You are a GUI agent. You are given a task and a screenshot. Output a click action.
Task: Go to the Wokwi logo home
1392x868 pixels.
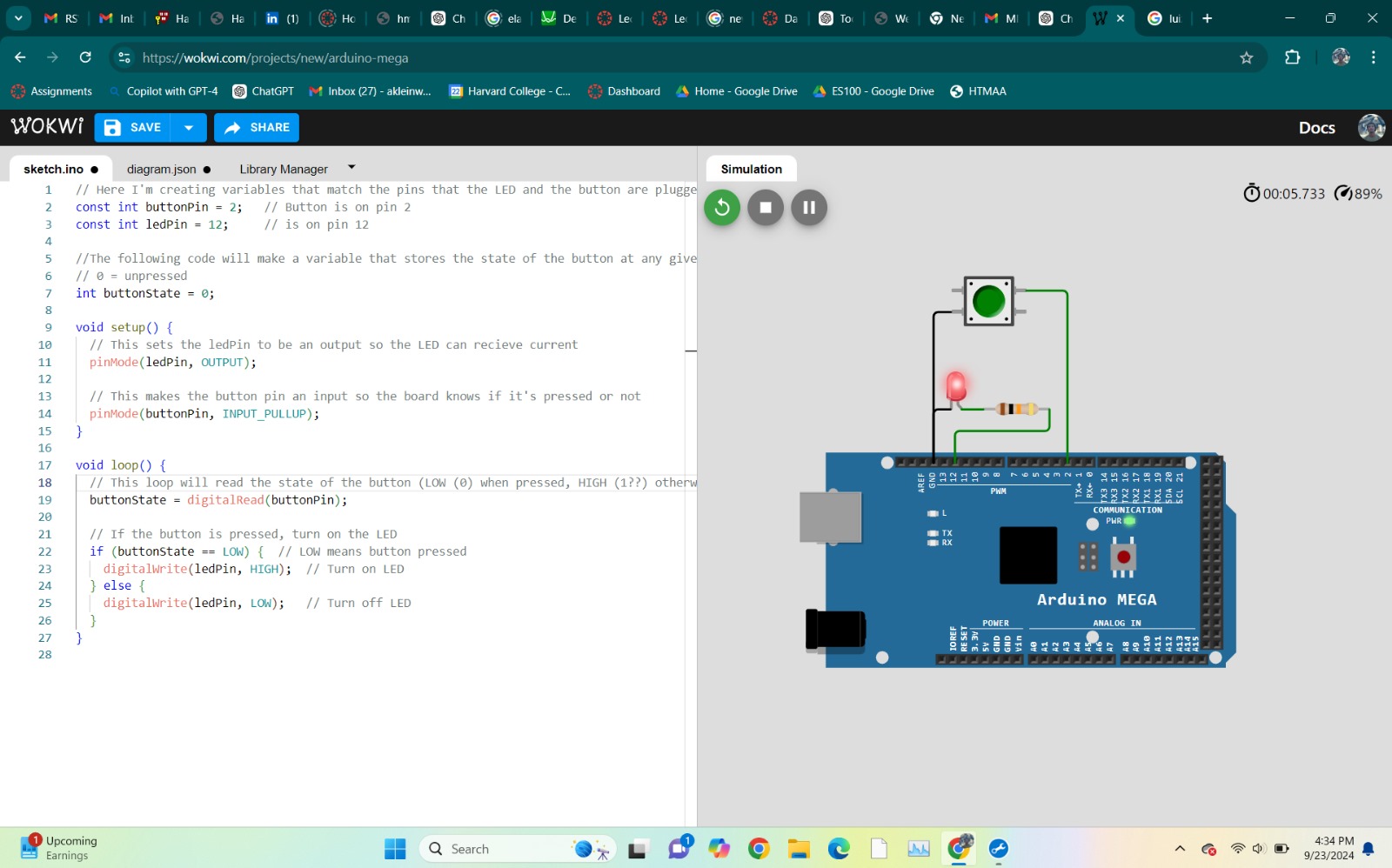coord(47,127)
